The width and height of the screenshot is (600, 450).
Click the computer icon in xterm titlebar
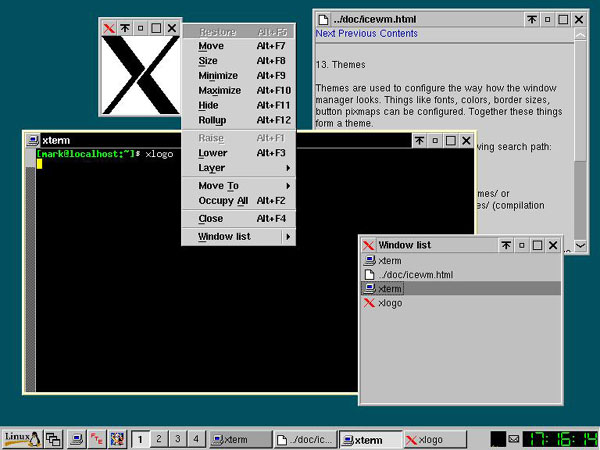tap(33, 140)
